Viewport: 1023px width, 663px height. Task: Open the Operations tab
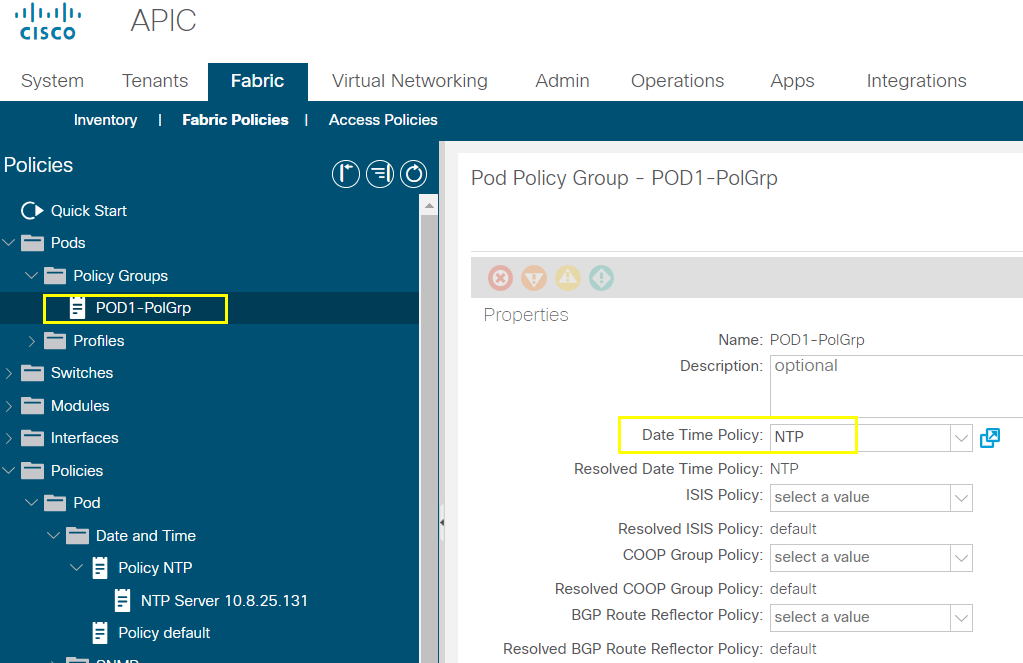[677, 81]
